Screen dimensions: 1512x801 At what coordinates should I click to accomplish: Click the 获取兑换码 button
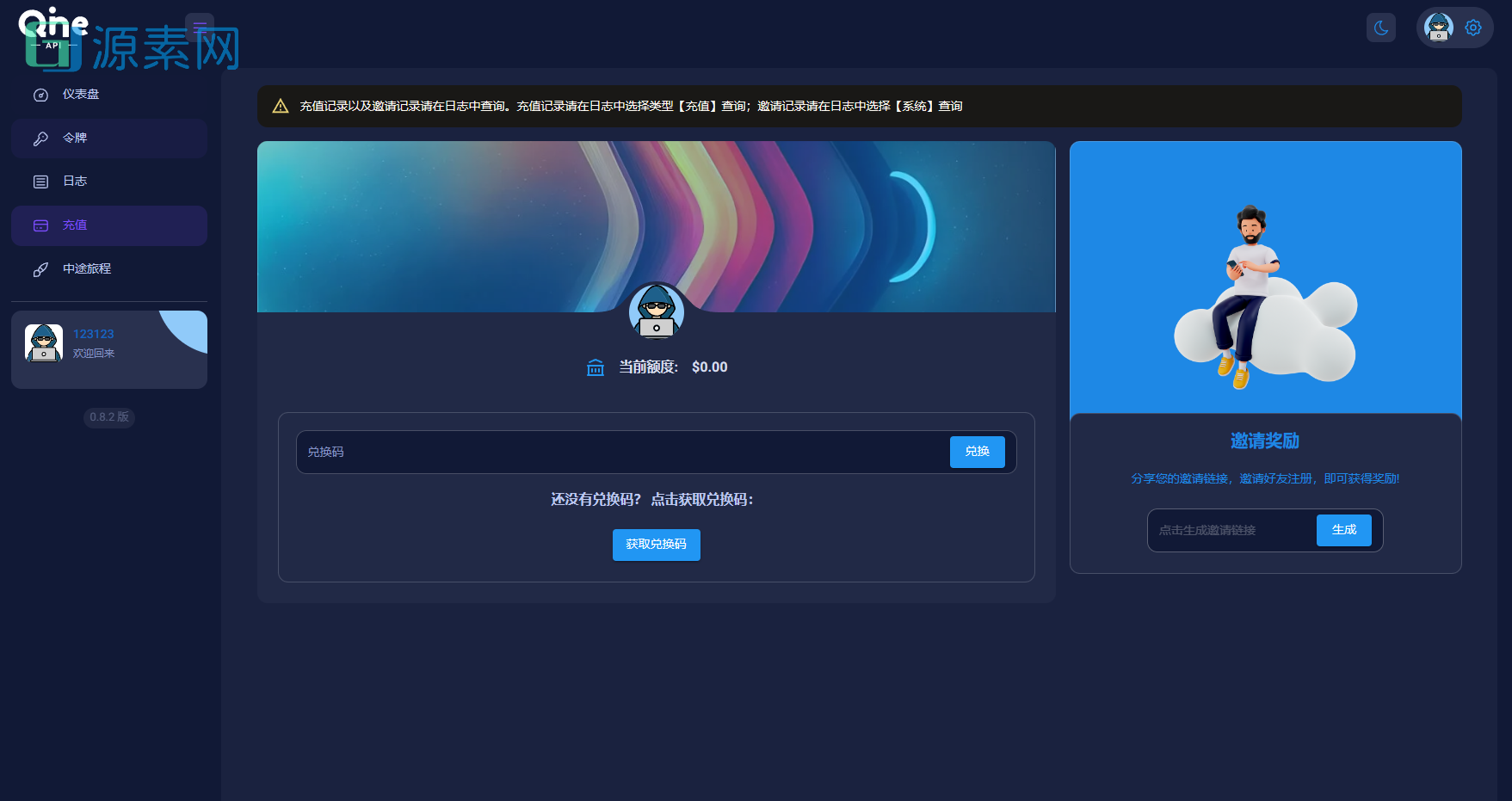(x=656, y=545)
